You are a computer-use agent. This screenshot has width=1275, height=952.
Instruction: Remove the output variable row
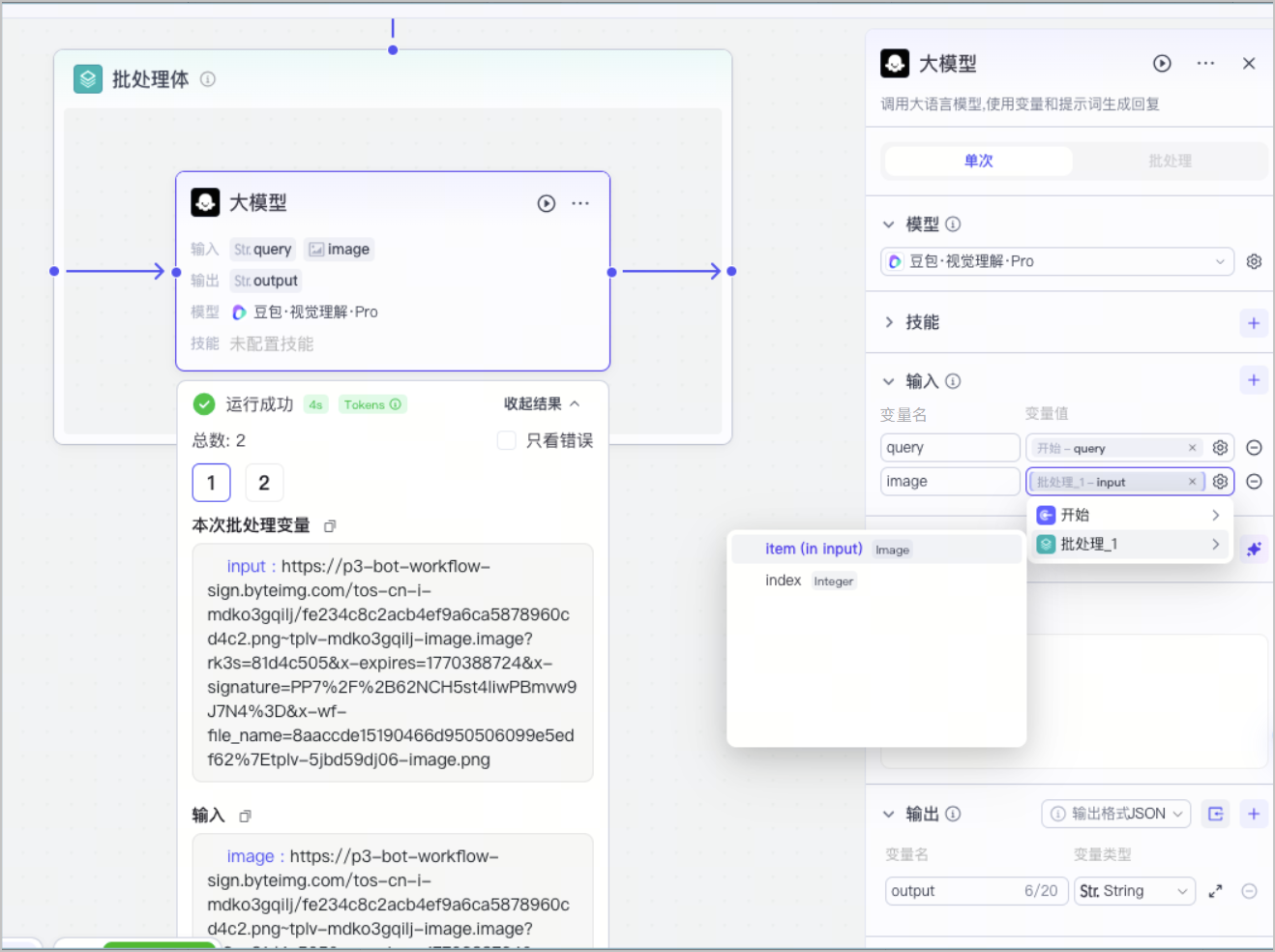(x=1249, y=891)
